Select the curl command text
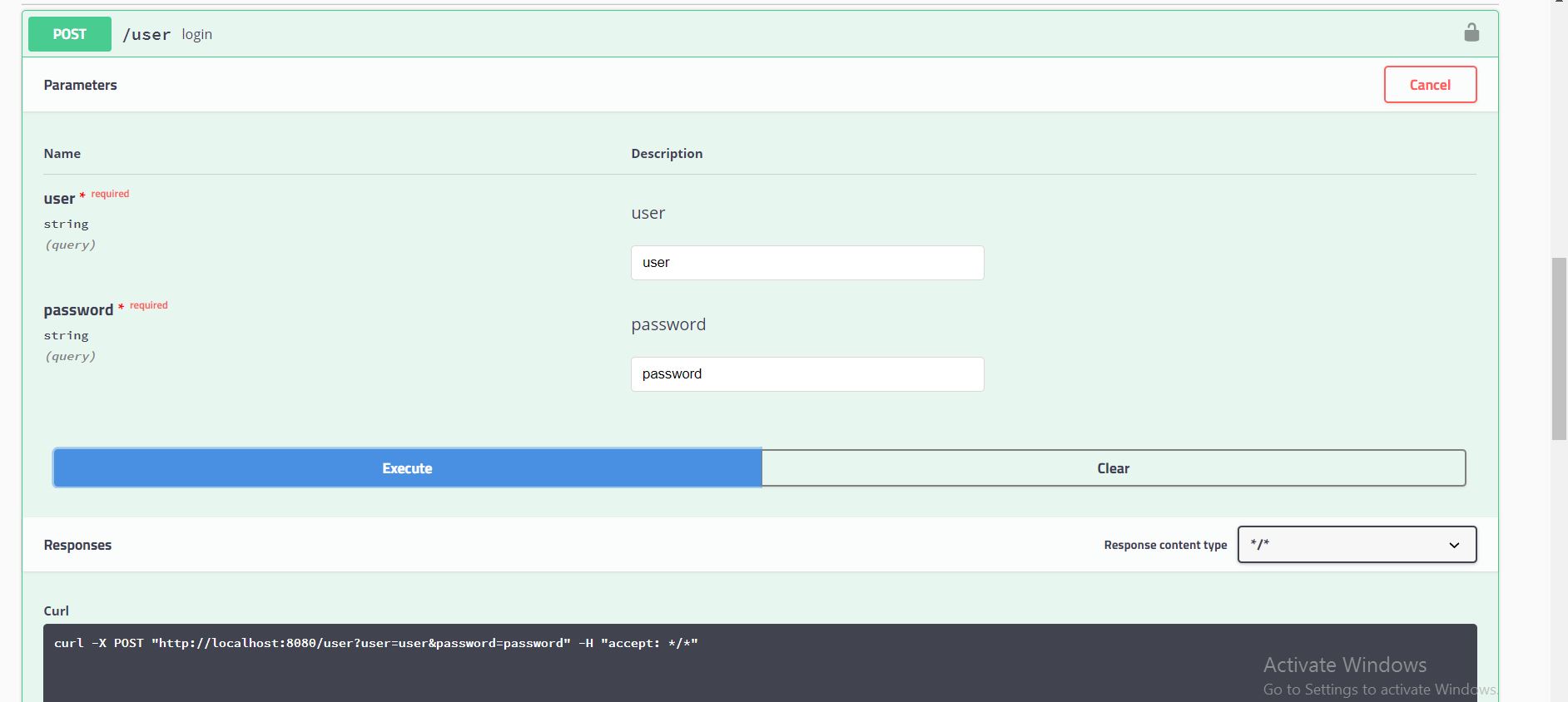 click(376, 643)
